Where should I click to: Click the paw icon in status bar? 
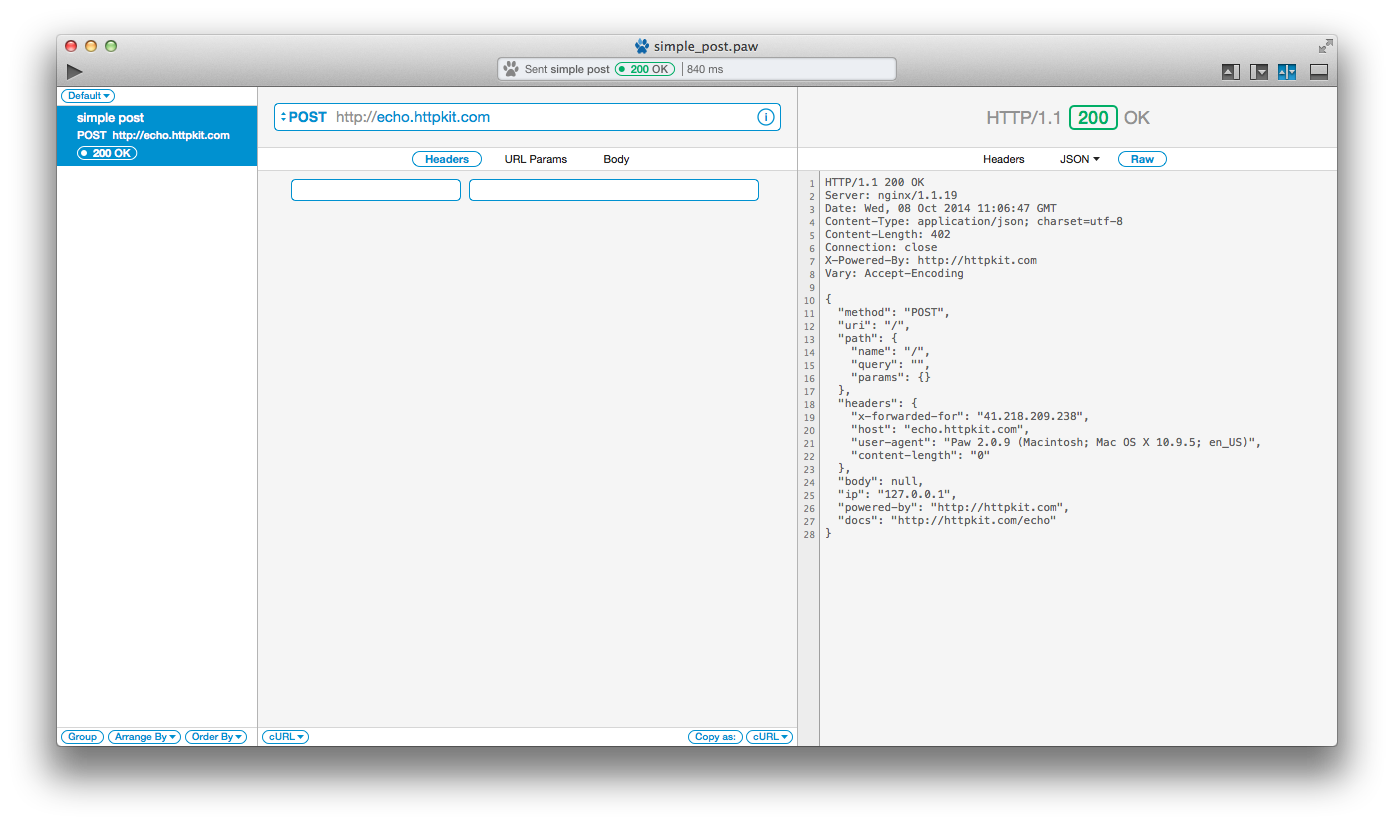[x=511, y=69]
